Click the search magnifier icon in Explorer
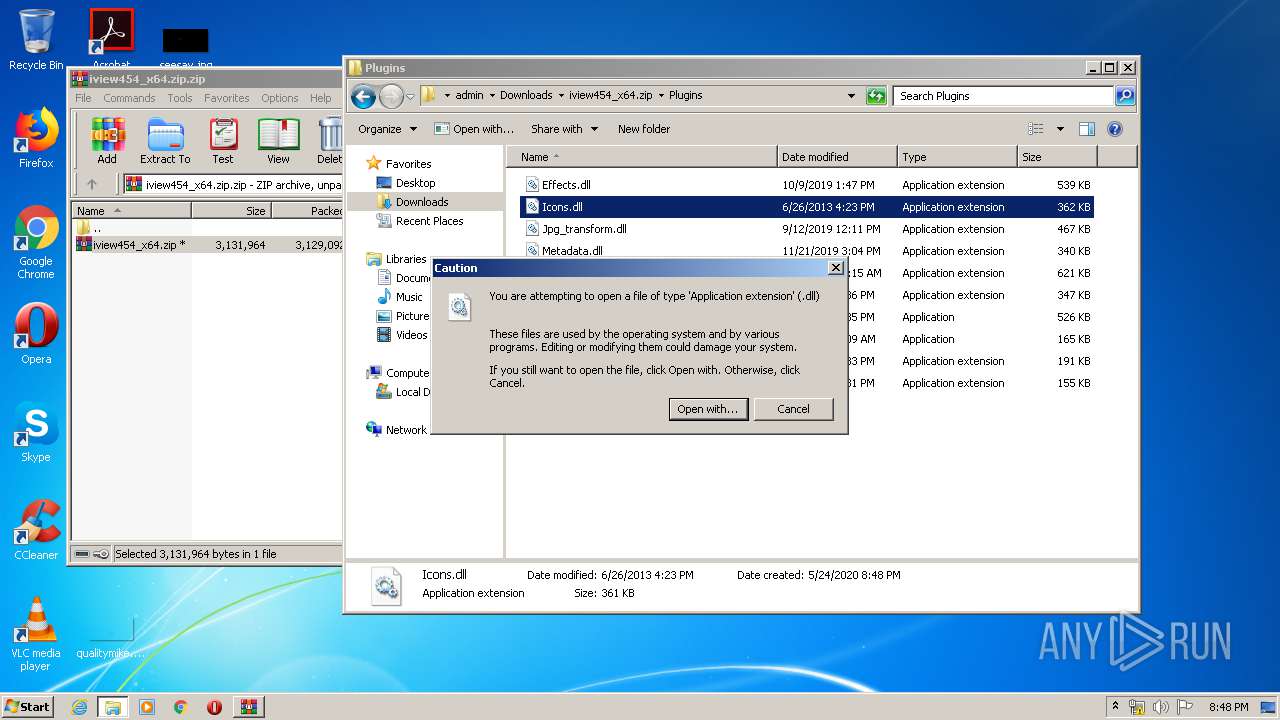The width and height of the screenshot is (1280, 720). 1125,96
